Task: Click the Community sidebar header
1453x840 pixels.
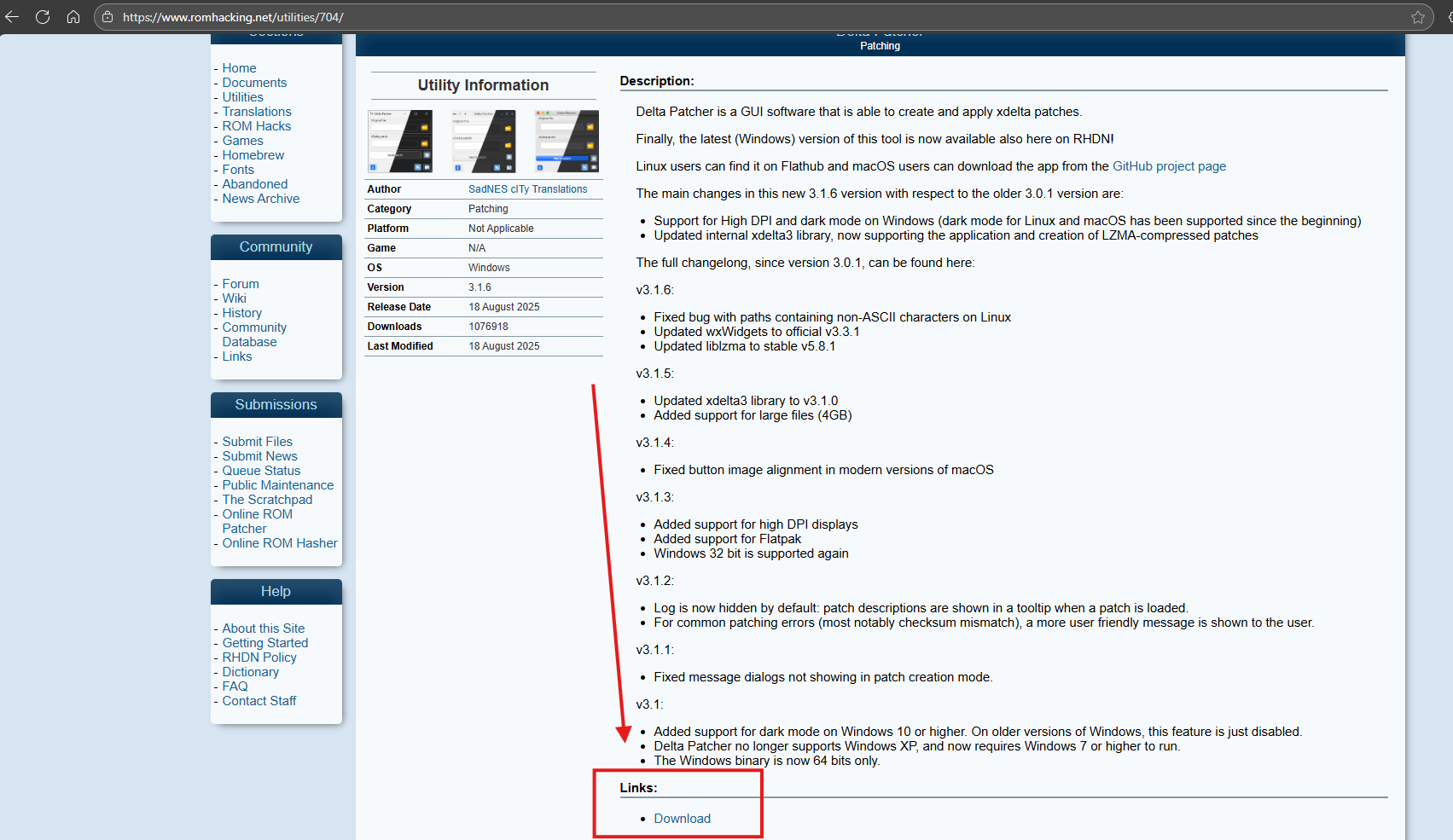Action: pos(276,246)
